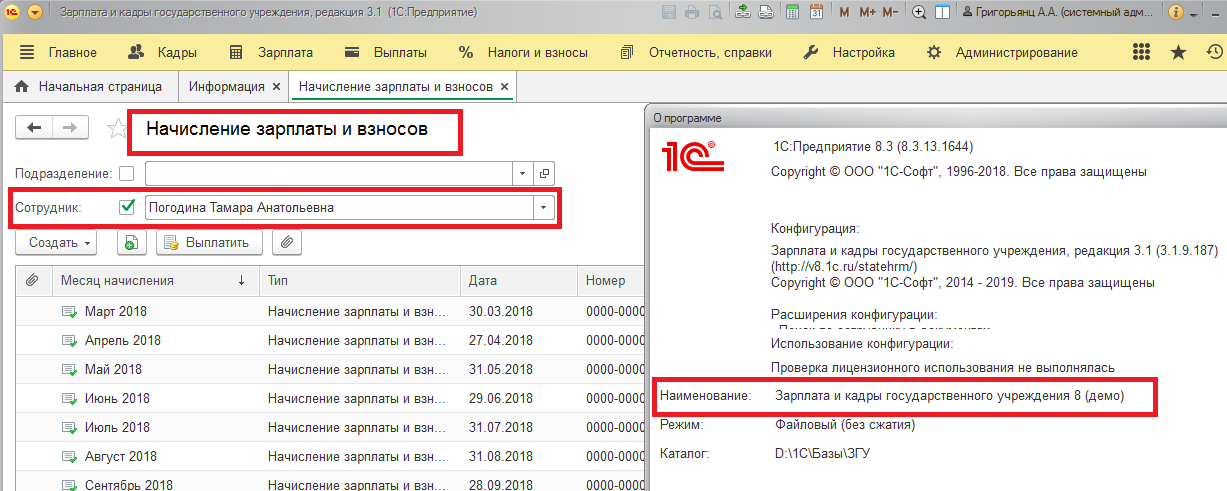Image resolution: width=1227 pixels, height=491 pixels.
Task: Sort by Месяц начисления column header
Action: (x=154, y=281)
